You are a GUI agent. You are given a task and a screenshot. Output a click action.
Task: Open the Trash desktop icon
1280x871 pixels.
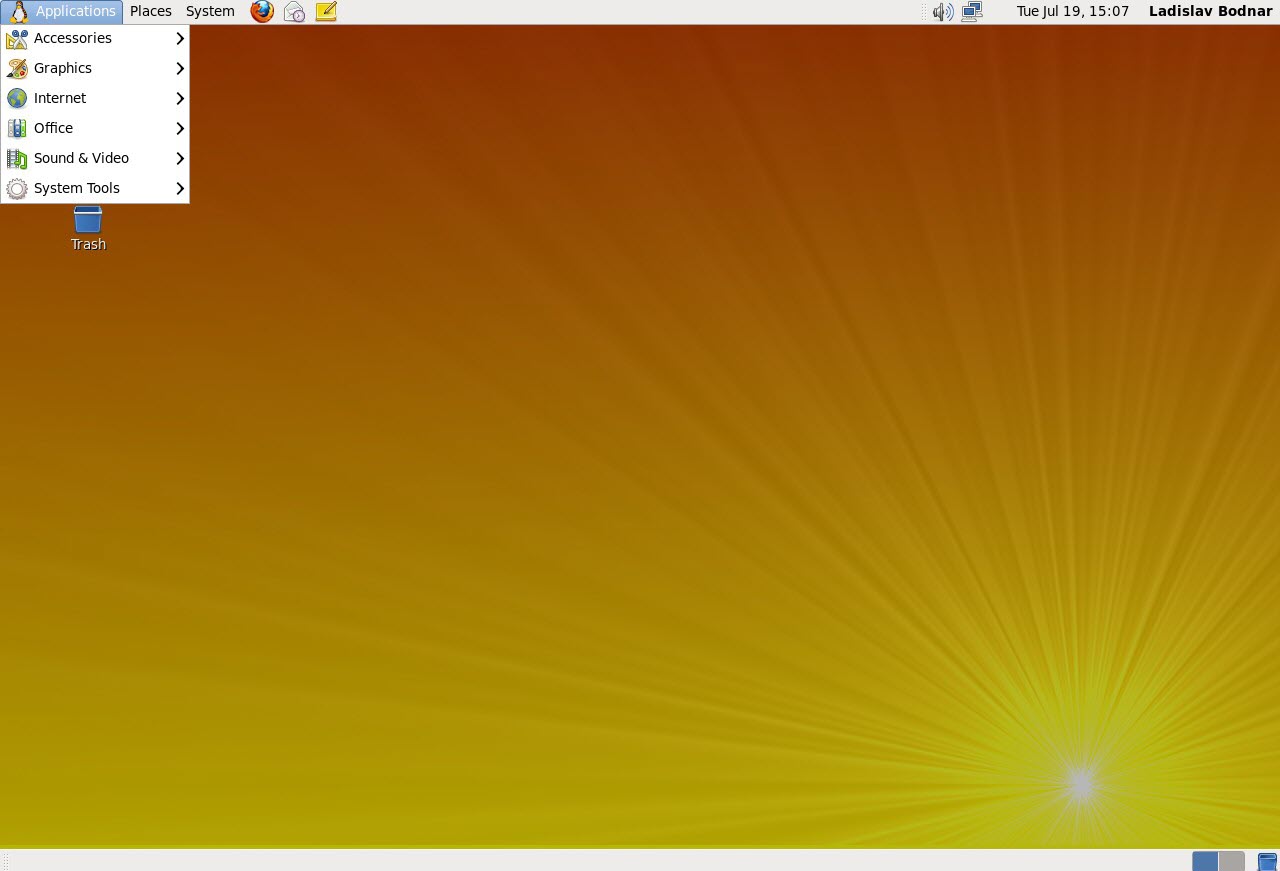(x=88, y=228)
